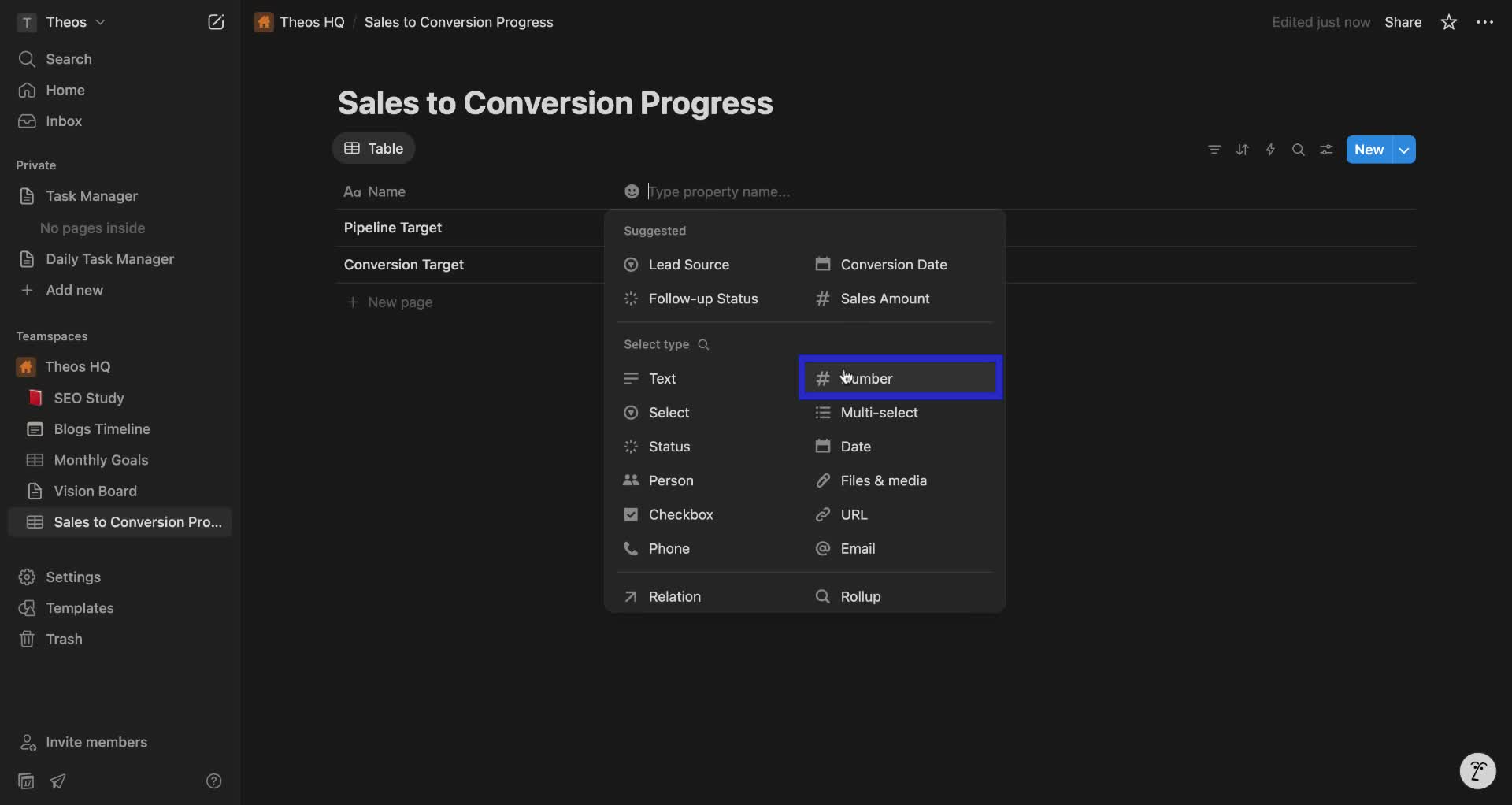Screen dimensions: 1512x805
Task: Open sort options via the sort arrows icon
Action: pyautogui.click(x=1243, y=150)
